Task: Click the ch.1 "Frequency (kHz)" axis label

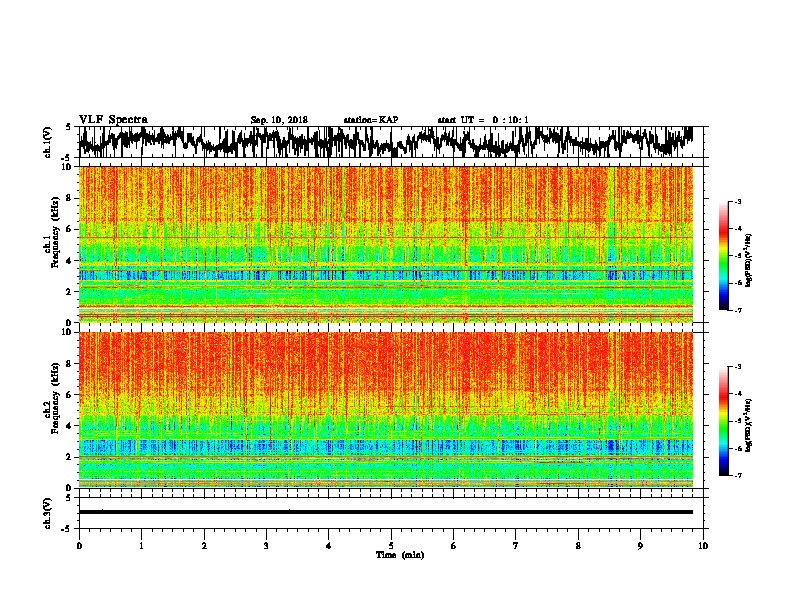Action: click(x=55, y=234)
